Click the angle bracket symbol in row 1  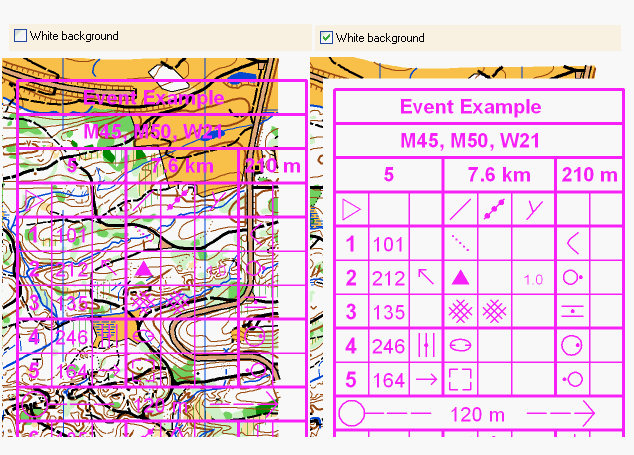(x=572, y=243)
